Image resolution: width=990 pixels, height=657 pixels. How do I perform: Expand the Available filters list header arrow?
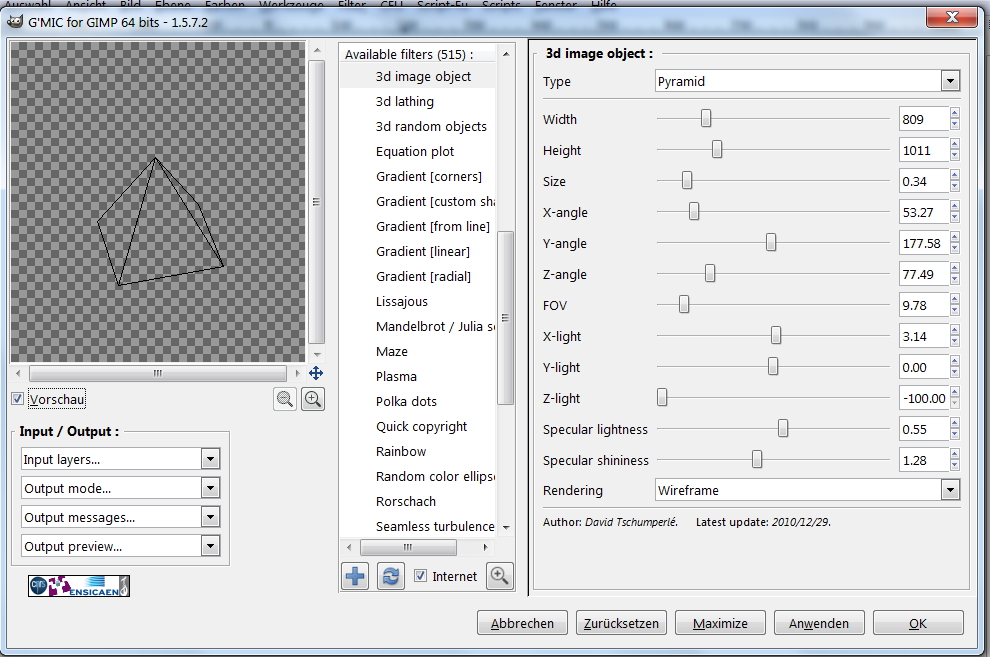(x=506, y=54)
